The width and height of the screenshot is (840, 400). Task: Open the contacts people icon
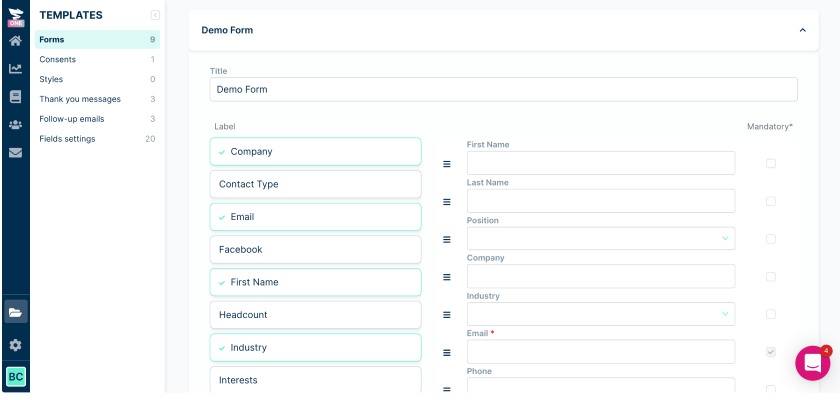[x=15, y=125]
